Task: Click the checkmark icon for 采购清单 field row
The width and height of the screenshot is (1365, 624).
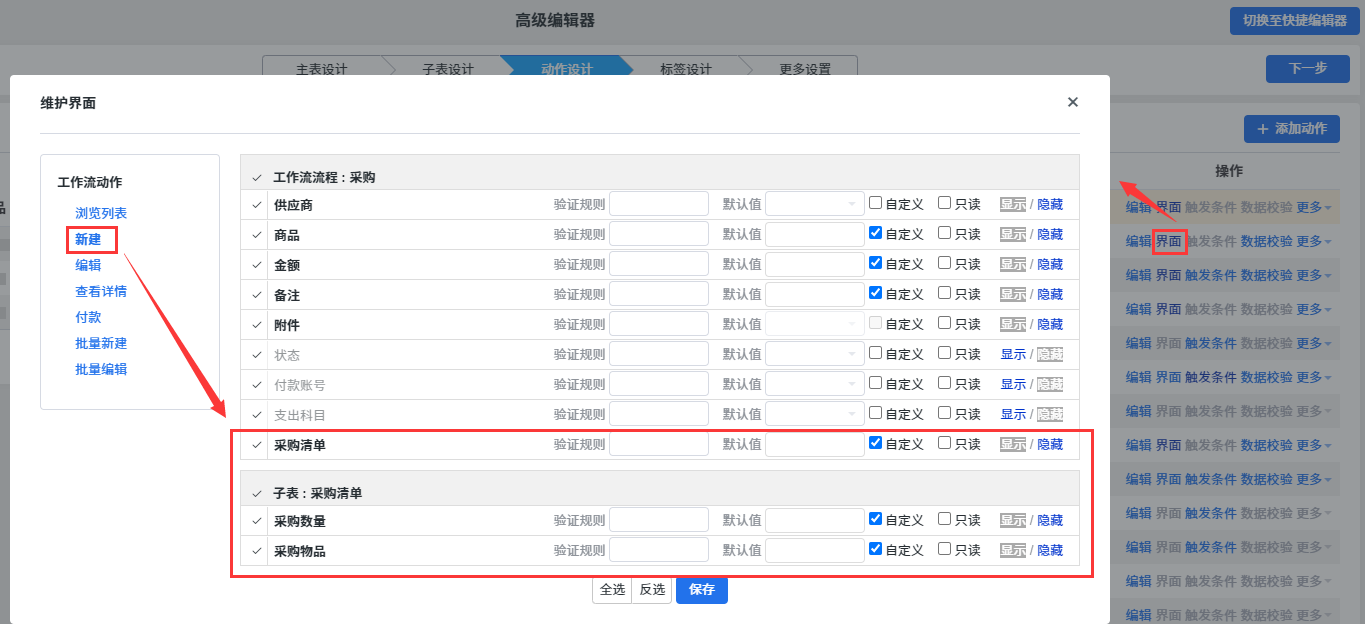Action: (x=257, y=445)
